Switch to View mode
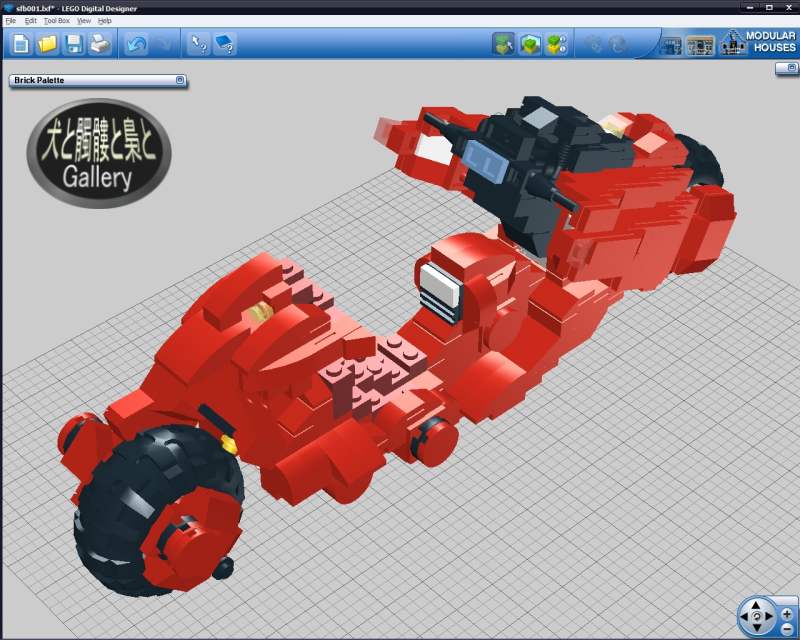The height and width of the screenshot is (640, 800). (530, 44)
